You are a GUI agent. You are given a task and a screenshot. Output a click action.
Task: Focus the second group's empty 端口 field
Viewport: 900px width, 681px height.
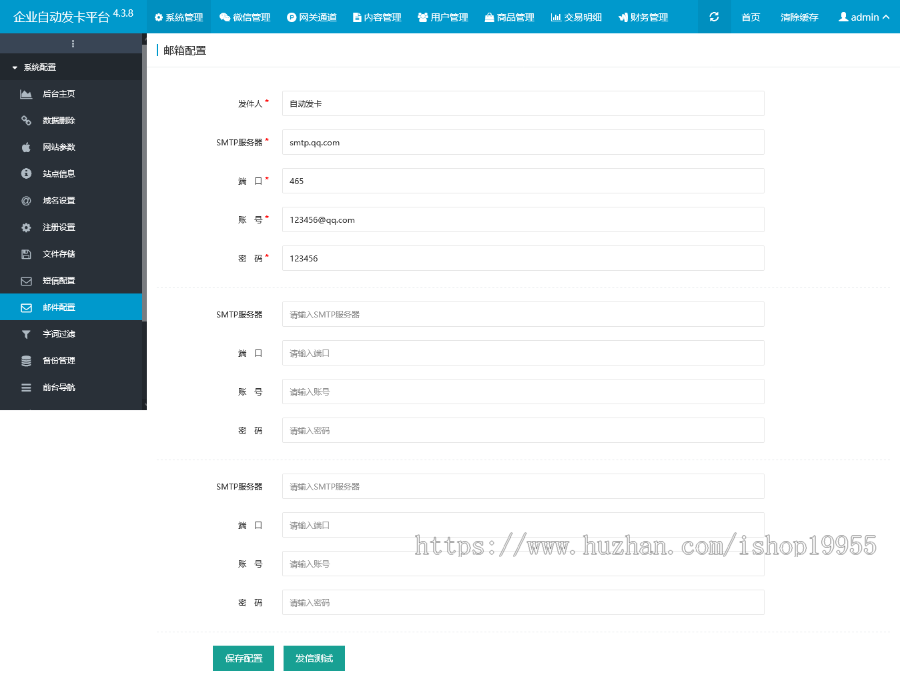click(x=523, y=353)
